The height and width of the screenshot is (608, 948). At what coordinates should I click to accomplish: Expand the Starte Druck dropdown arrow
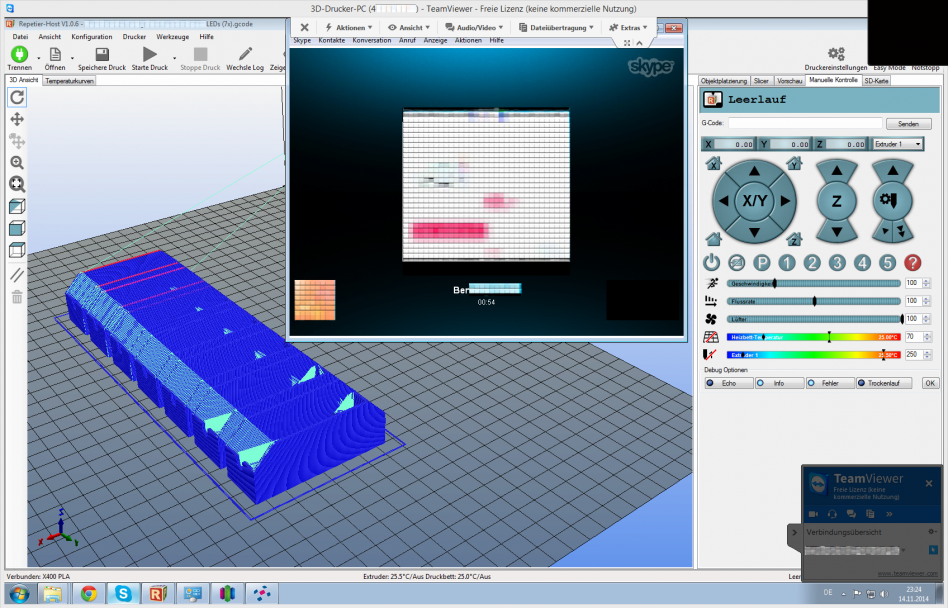pyautogui.click(x=174, y=58)
